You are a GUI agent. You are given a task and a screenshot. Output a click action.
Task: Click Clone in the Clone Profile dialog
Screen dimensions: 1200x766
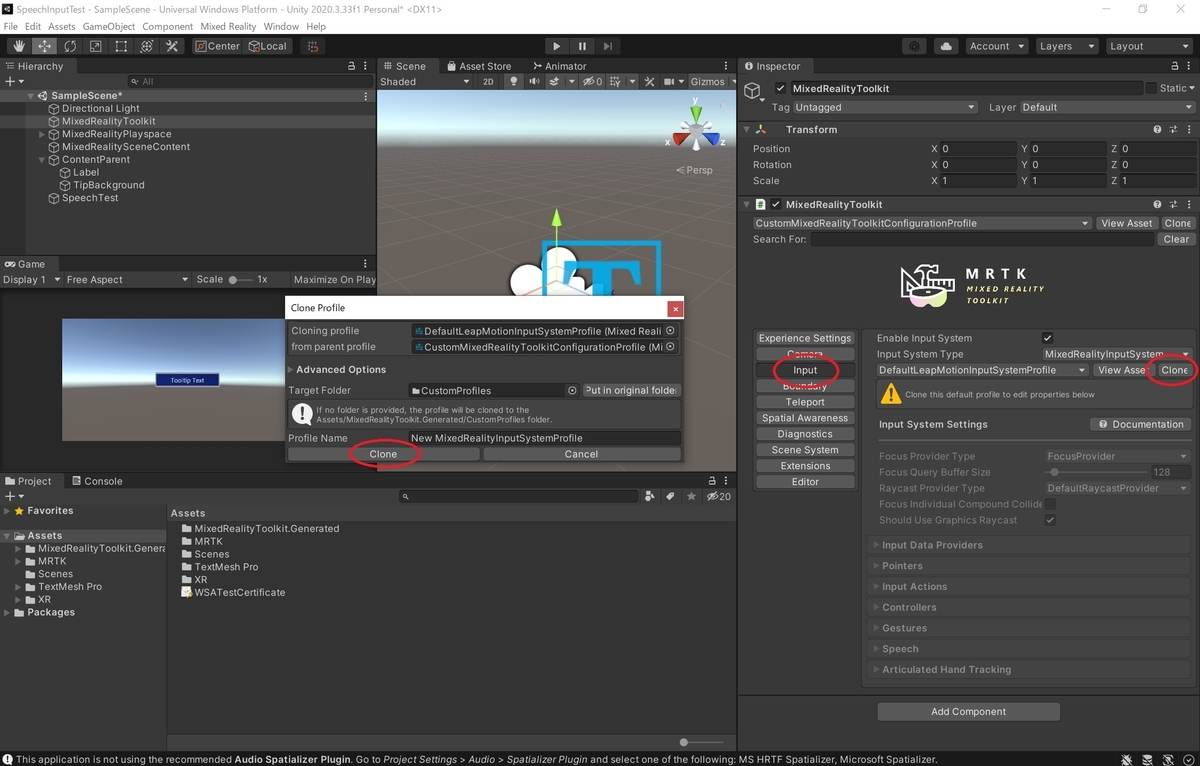click(x=383, y=454)
